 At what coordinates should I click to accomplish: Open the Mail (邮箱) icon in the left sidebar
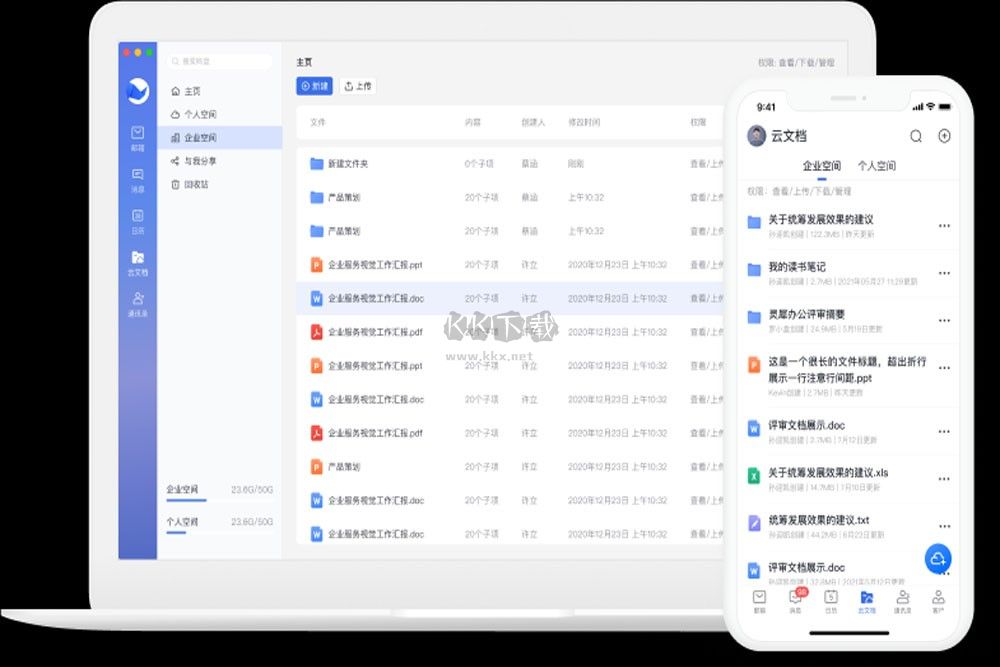(137, 135)
